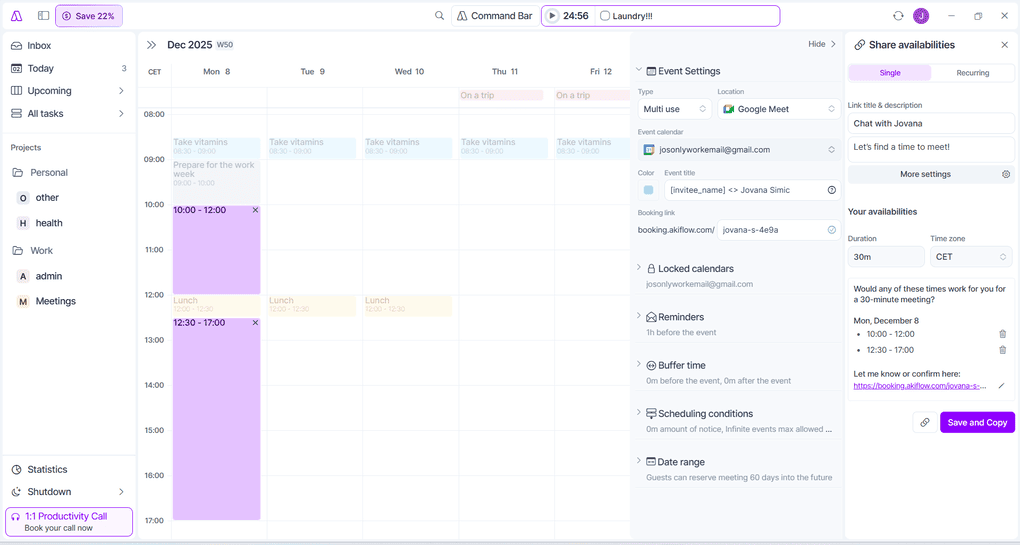Edit the booking link slug field
1020x545 pixels.
point(778,230)
